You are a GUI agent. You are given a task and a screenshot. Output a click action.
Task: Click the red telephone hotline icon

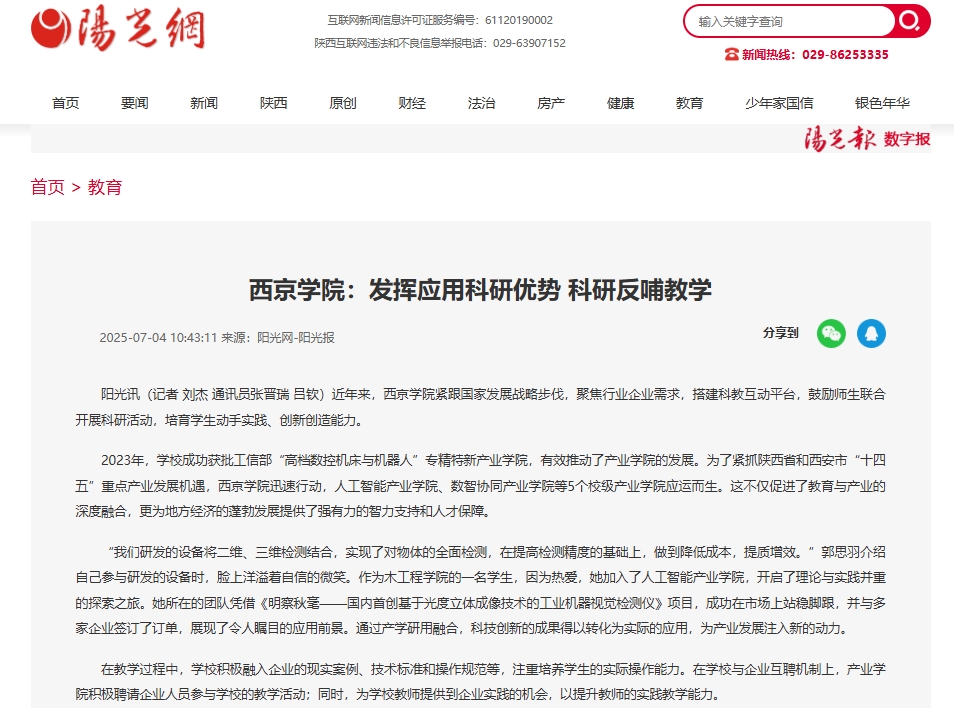[x=731, y=55]
